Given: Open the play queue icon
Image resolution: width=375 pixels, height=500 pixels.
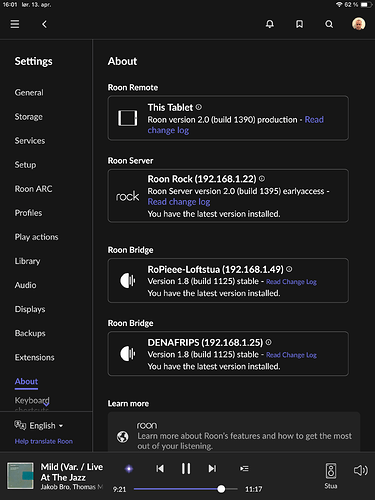Looking at the screenshot, I should pos(244,469).
